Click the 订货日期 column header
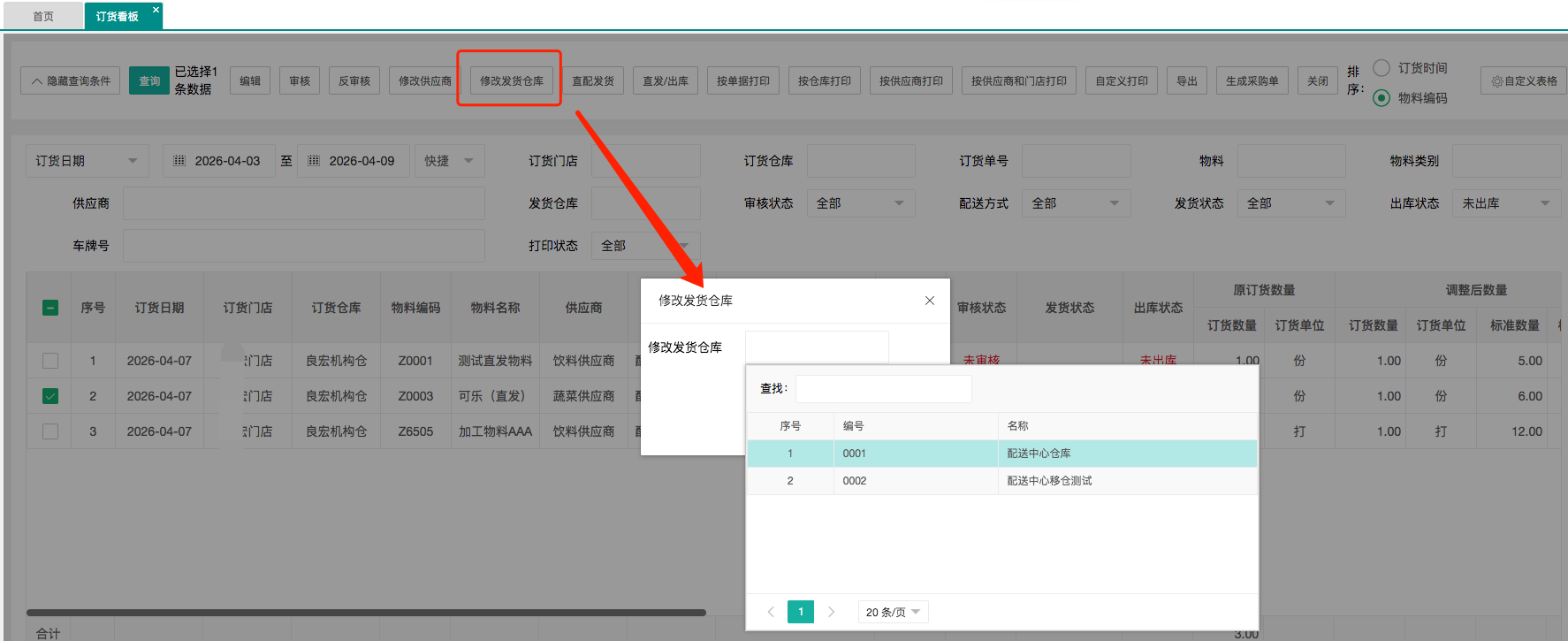This screenshot has width=1568, height=641. pos(159,308)
